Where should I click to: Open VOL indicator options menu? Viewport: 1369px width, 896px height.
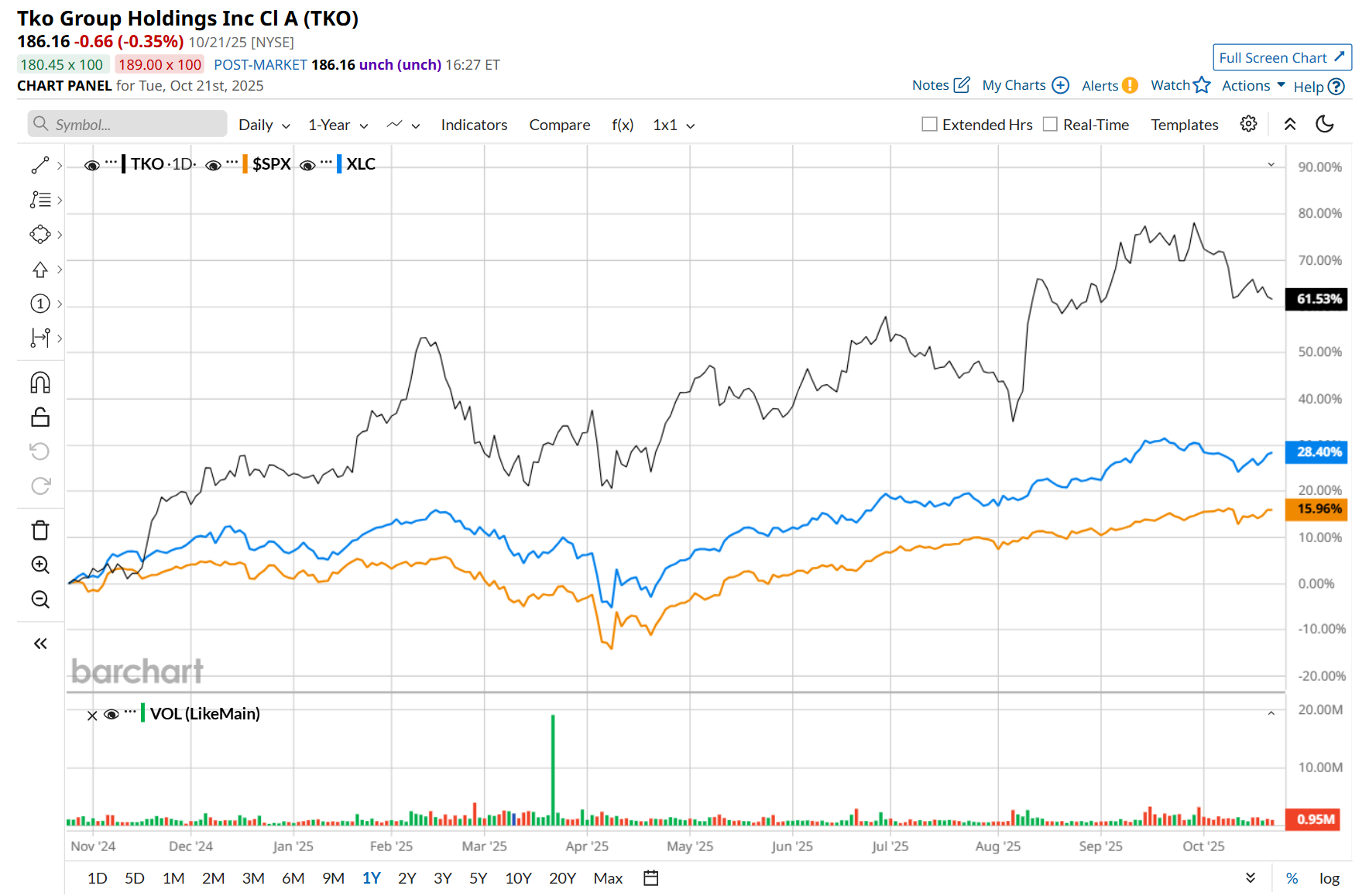[130, 710]
